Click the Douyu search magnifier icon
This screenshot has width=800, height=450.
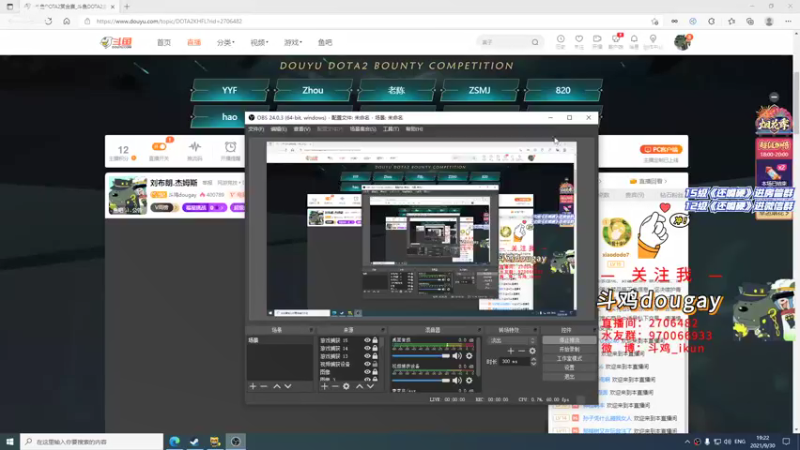535,42
